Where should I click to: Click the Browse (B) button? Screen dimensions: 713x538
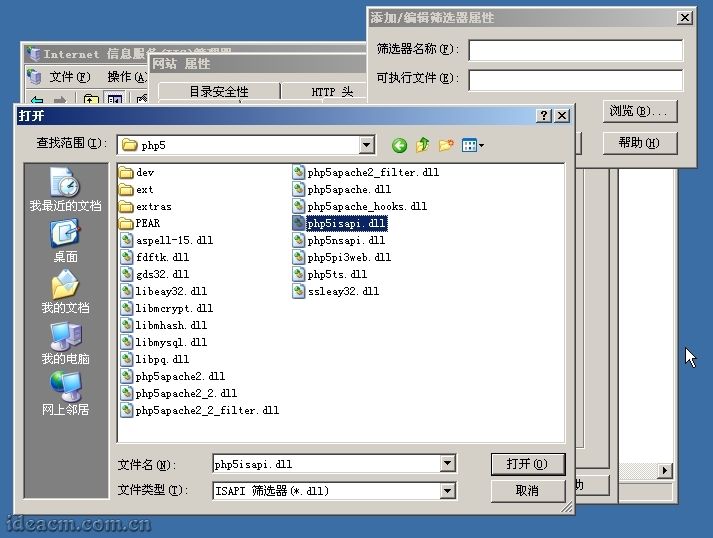(x=641, y=111)
